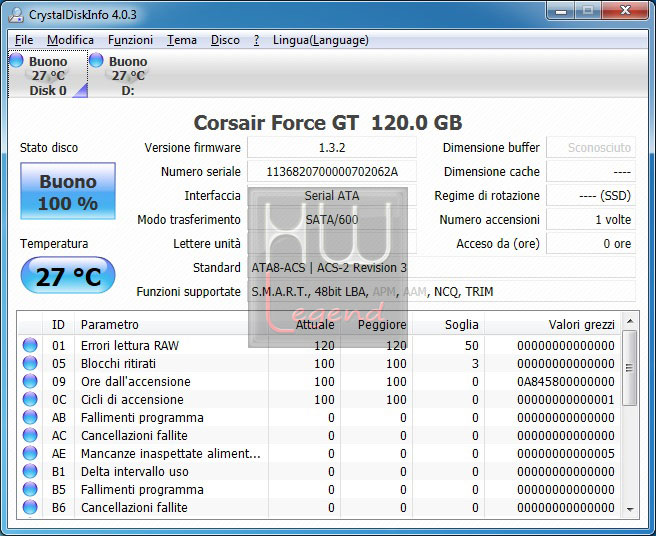Screen dimensions: 656x536
Task: Click the Stato disco label
Action: click(x=49, y=147)
